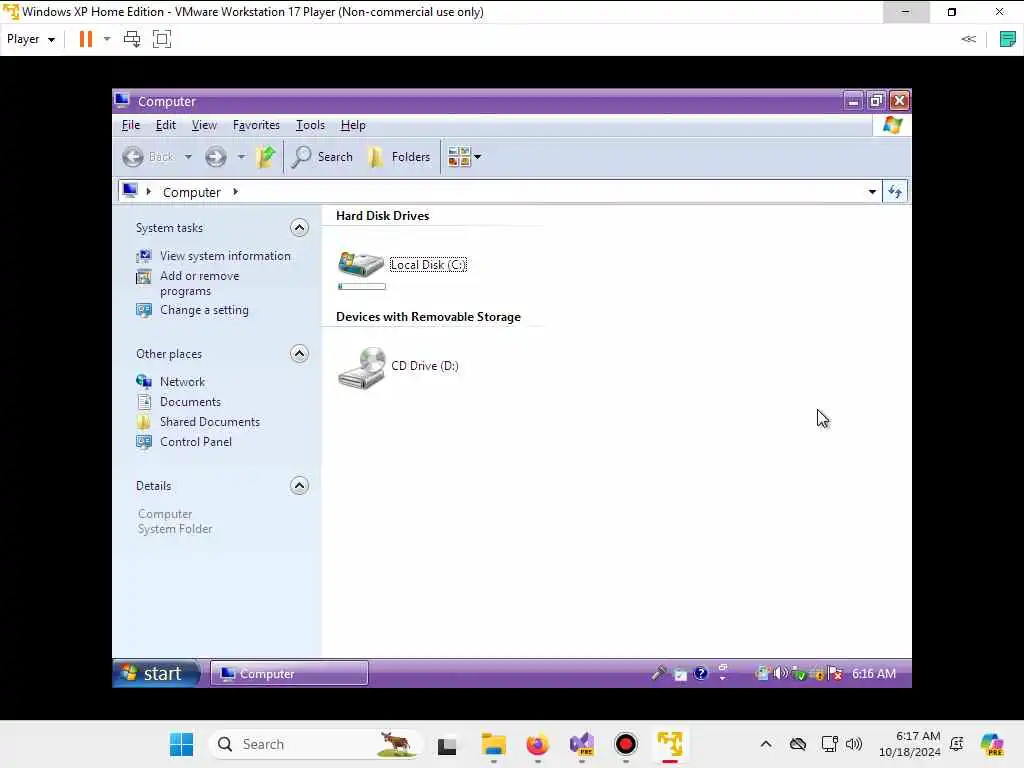Open the VMware Player menu
The height and width of the screenshot is (768, 1024).
(x=31, y=39)
